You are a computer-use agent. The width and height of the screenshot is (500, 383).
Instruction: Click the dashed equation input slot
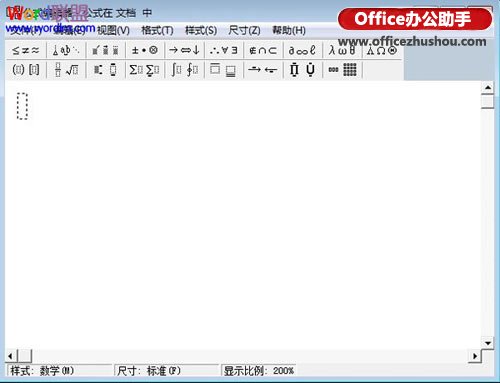(x=22, y=106)
